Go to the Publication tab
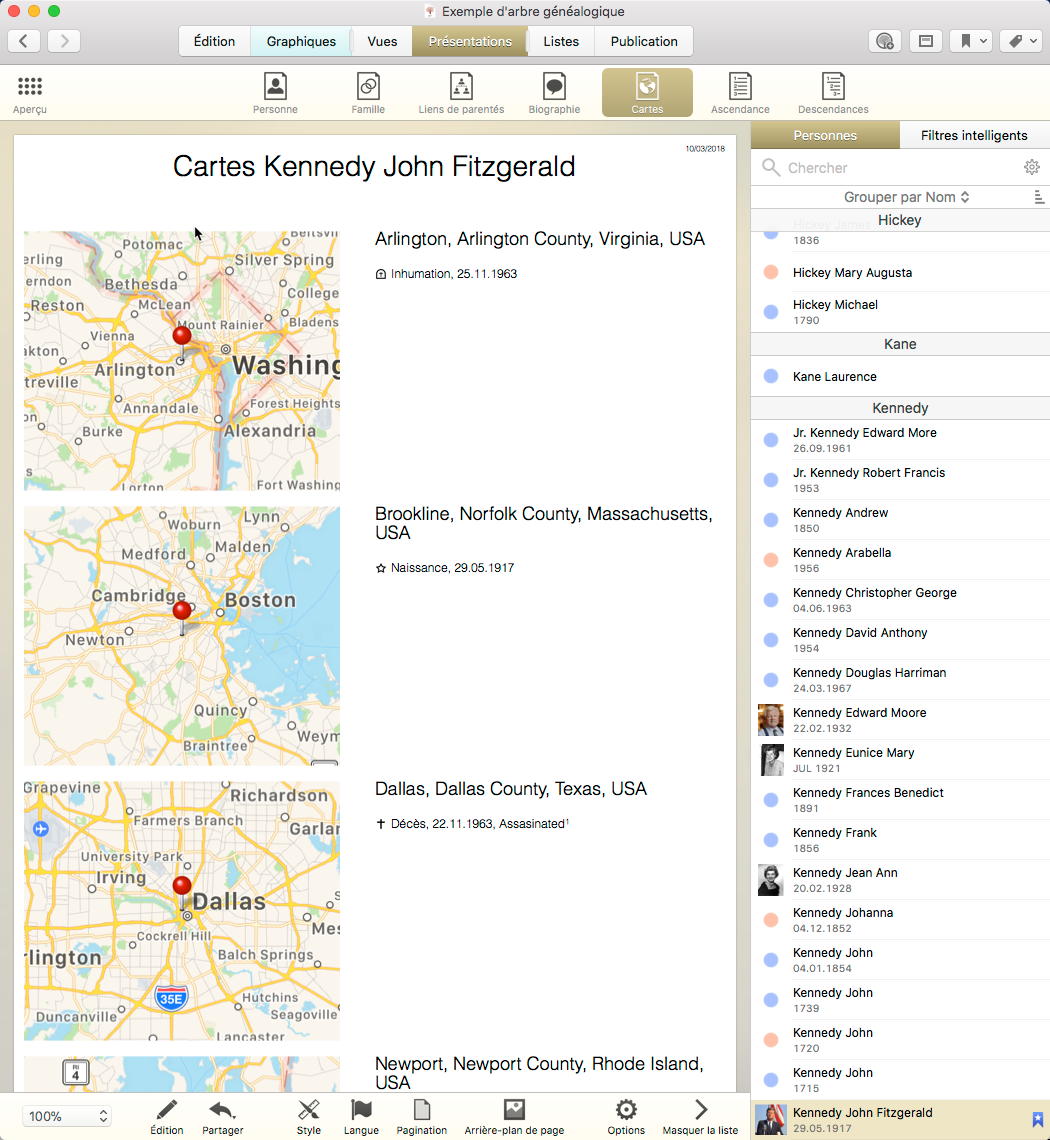This screenshot has width=1050, height=1140. [644, 41]
